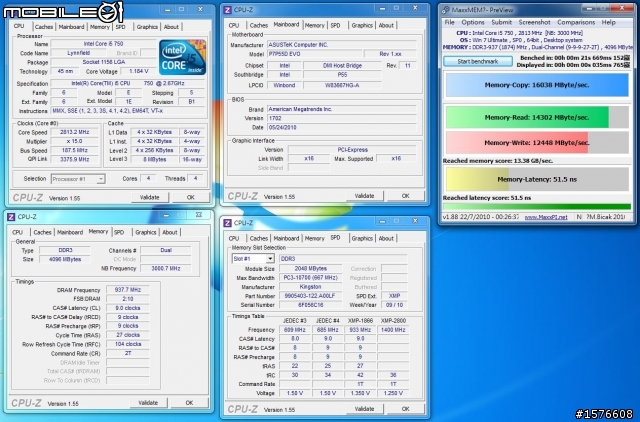Screen dimensions: 640x422
Task: Open the File menu in MaxxMEM
Action: (449, 22)
